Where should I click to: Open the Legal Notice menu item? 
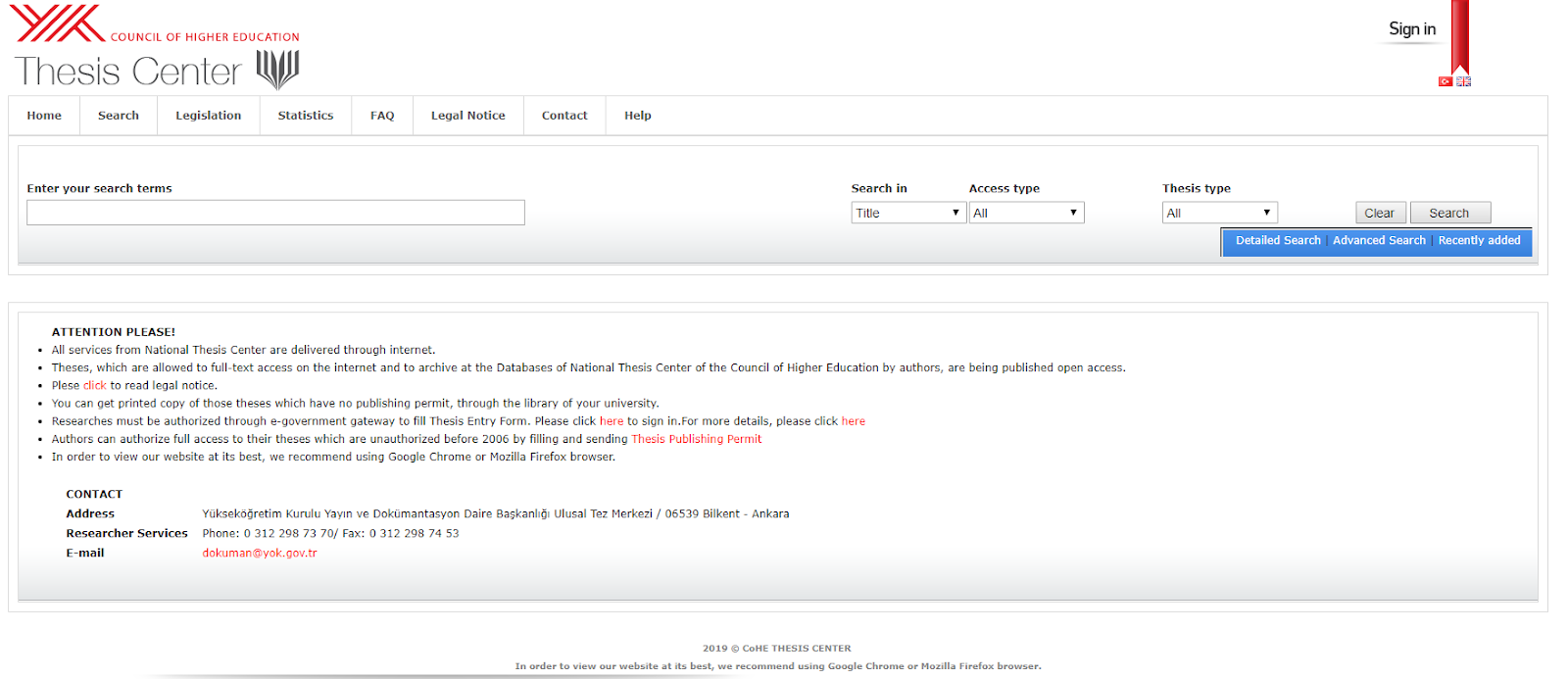[x=468, y=116]
